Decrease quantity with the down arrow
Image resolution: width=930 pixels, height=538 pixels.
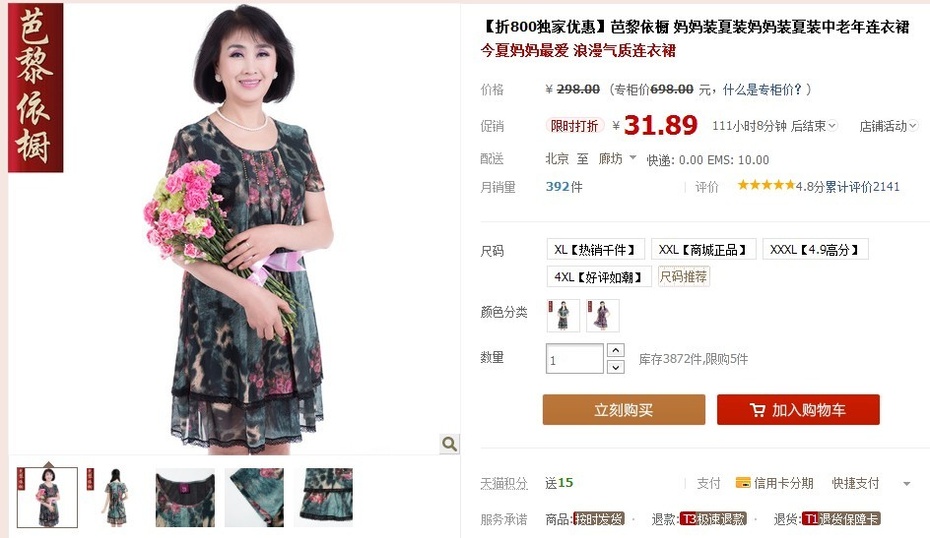point(616,367)
